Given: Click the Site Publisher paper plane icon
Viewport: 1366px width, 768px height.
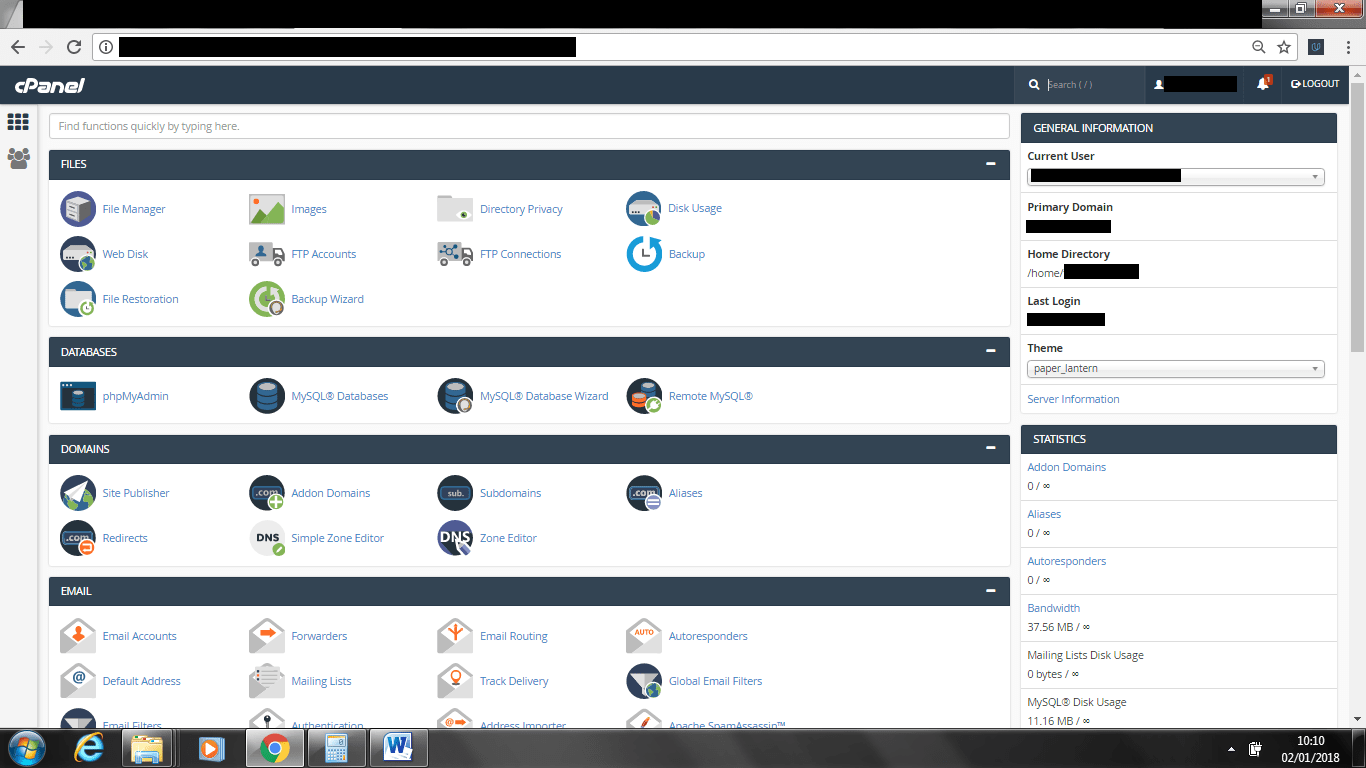Looking at the screenshot, I should [x=78, y=493].
